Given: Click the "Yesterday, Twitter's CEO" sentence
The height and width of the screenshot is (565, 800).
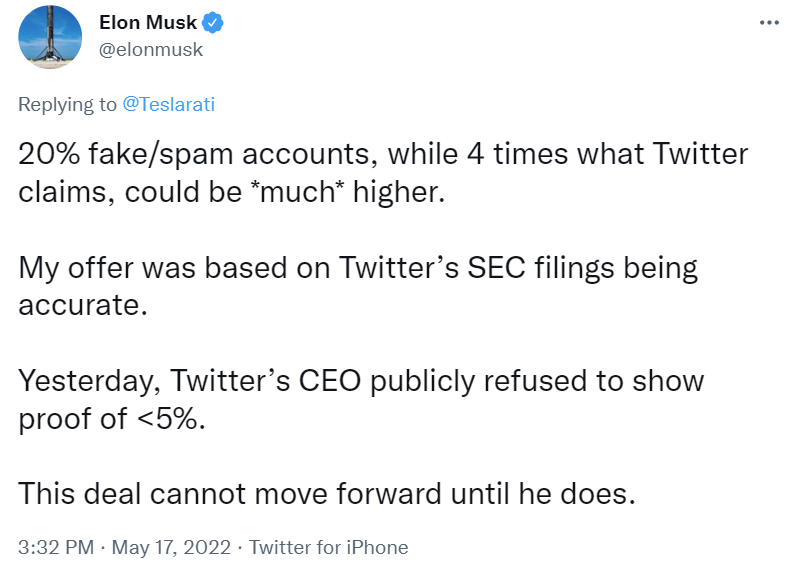Looking at the screenshot, I should point(361,400).
